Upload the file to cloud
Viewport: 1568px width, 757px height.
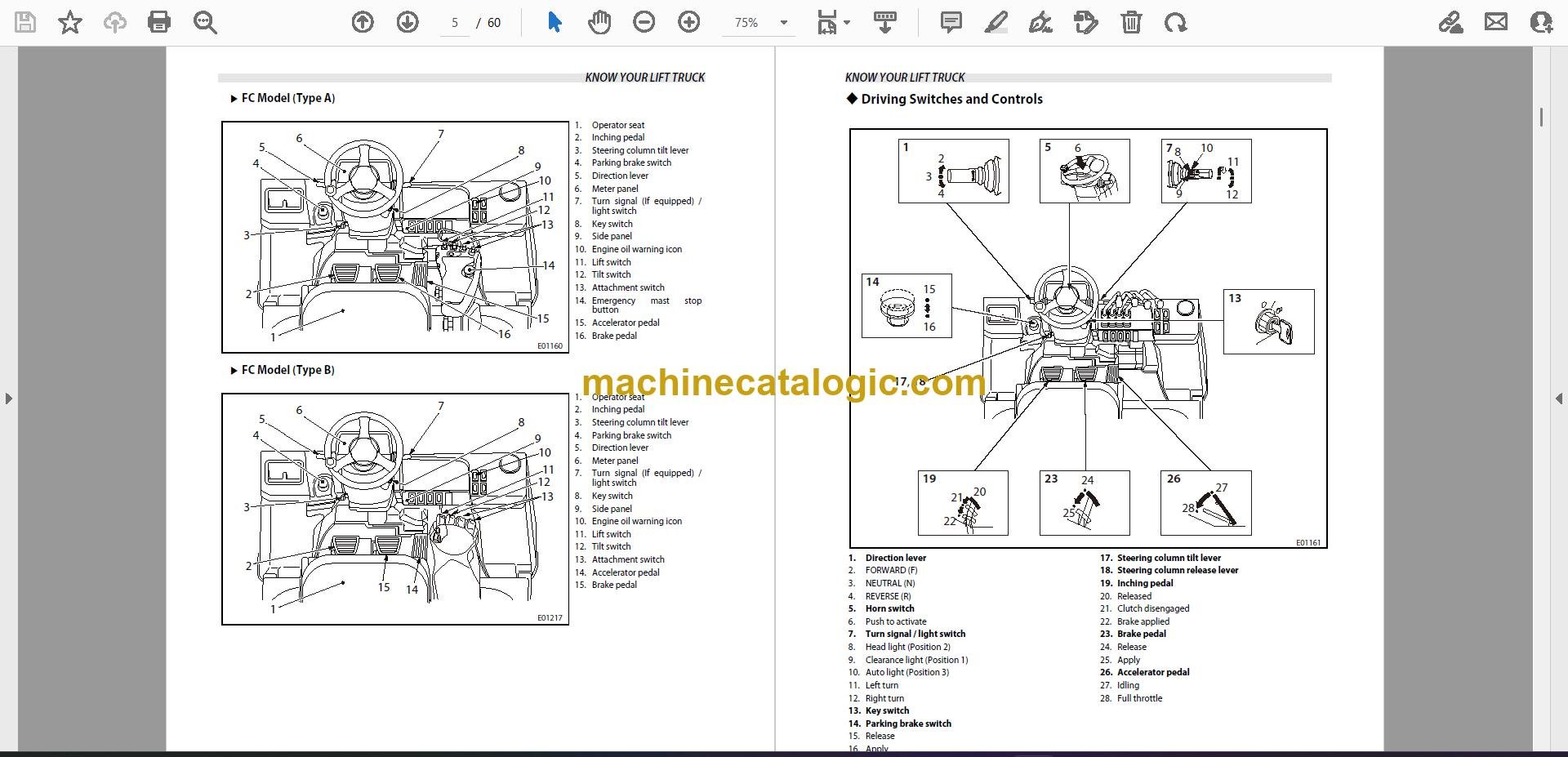coord(115,23)
